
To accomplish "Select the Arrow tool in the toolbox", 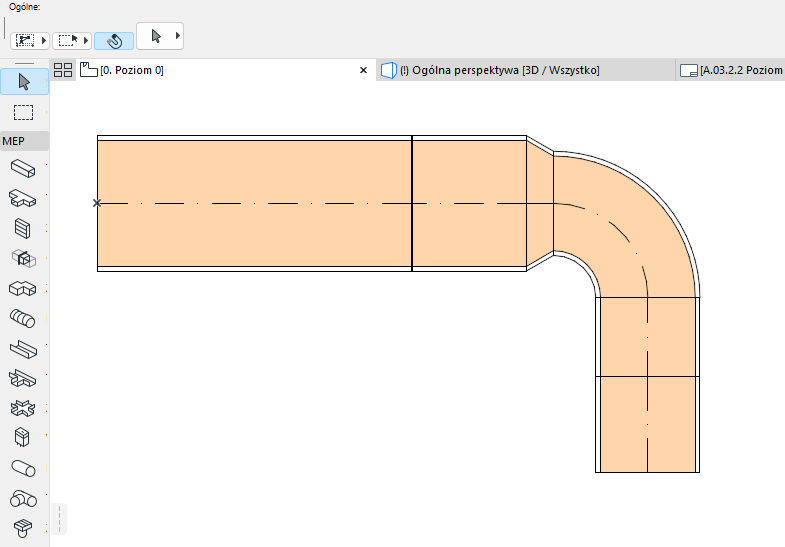I will point(24,82).
